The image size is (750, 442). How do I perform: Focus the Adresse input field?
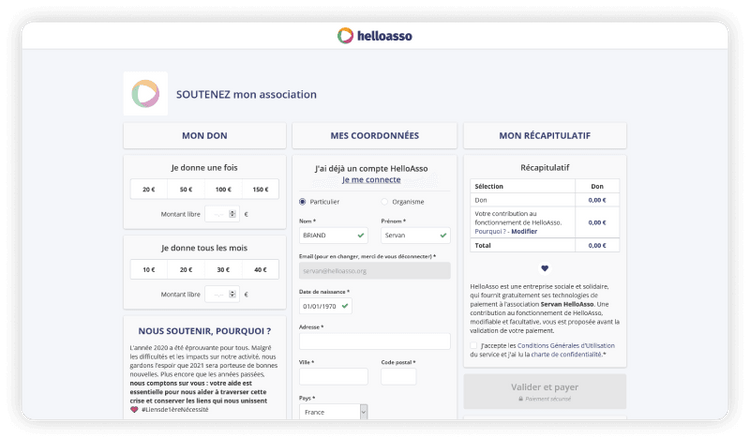point(375,342)
